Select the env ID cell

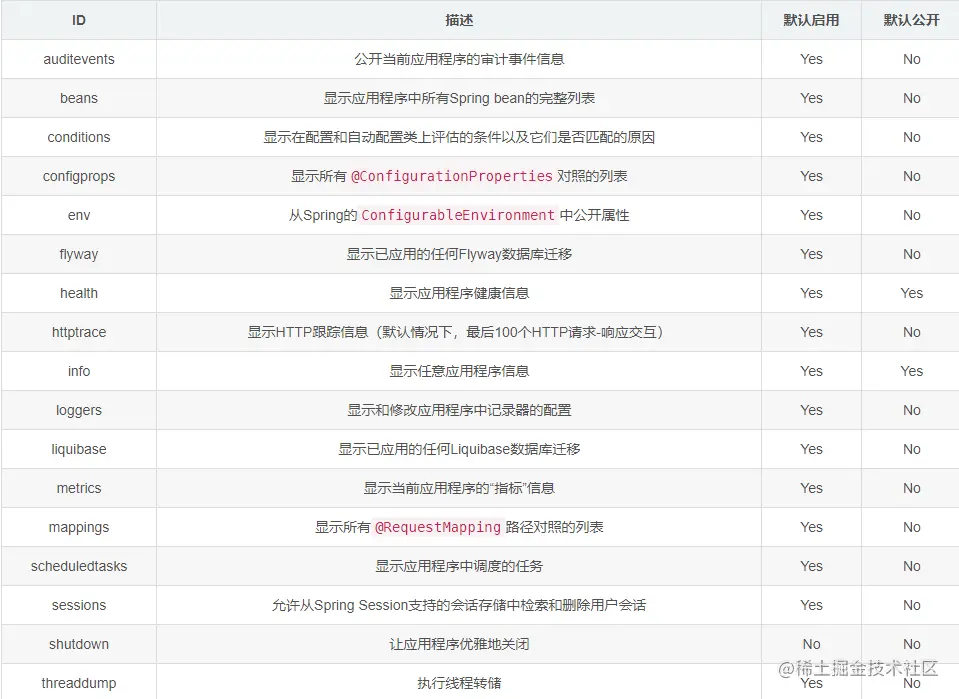pos(79,215)
